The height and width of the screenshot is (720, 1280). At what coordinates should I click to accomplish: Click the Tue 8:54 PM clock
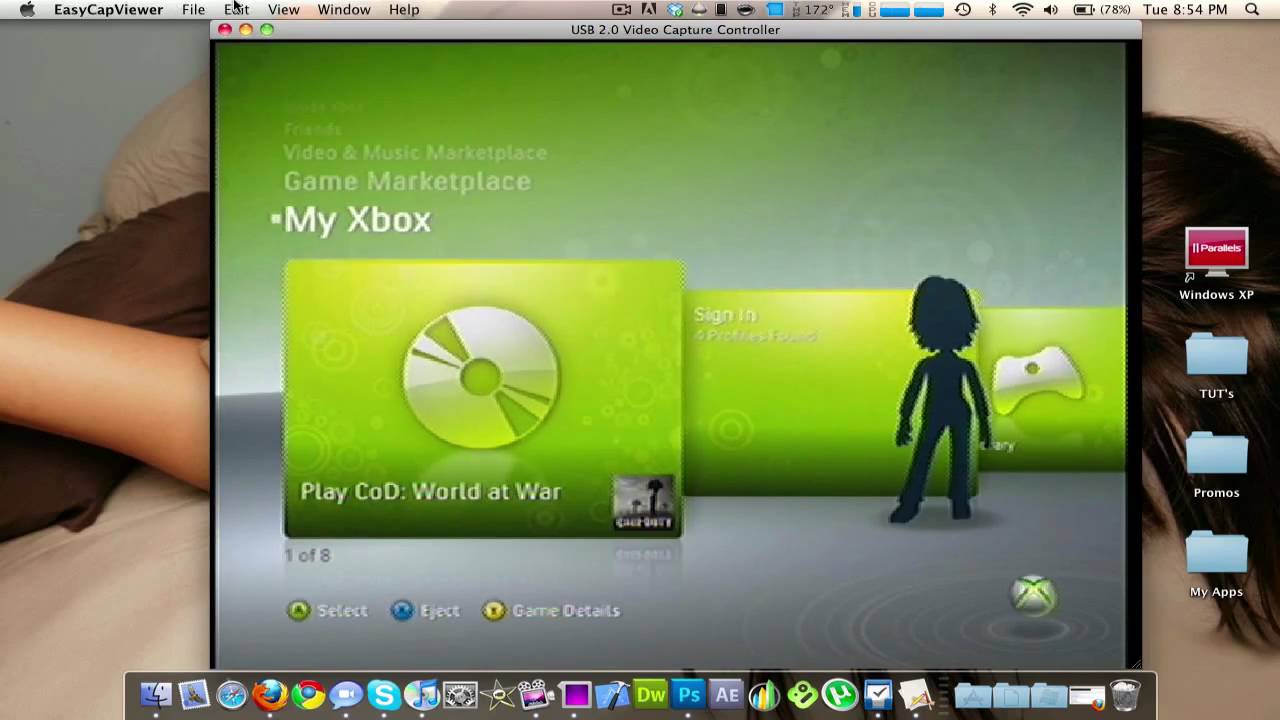coord(1184,9)
